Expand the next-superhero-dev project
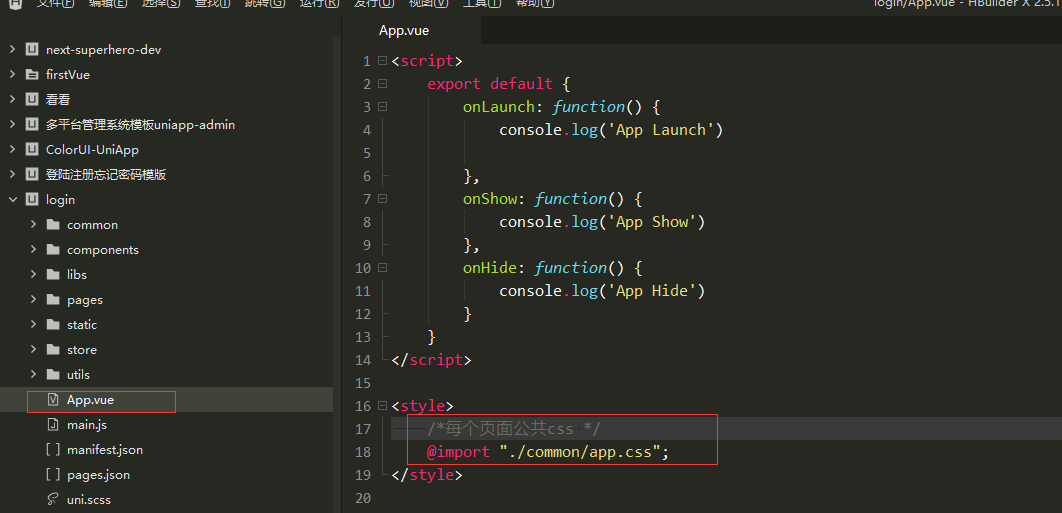 pos(12,49)
